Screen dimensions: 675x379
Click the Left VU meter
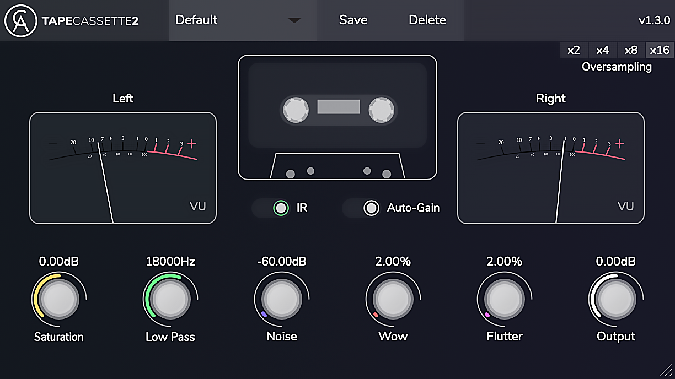tap(123, 168)
